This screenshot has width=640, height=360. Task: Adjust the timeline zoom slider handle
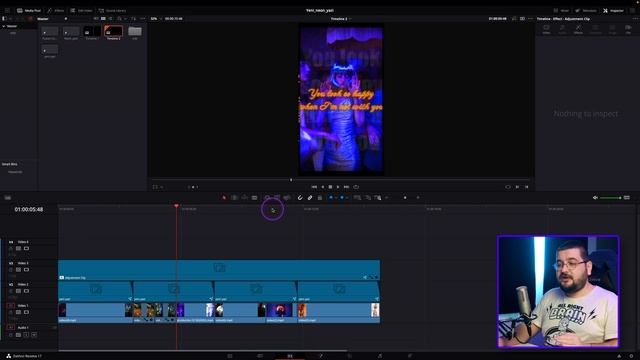click(x=405, y=198)
